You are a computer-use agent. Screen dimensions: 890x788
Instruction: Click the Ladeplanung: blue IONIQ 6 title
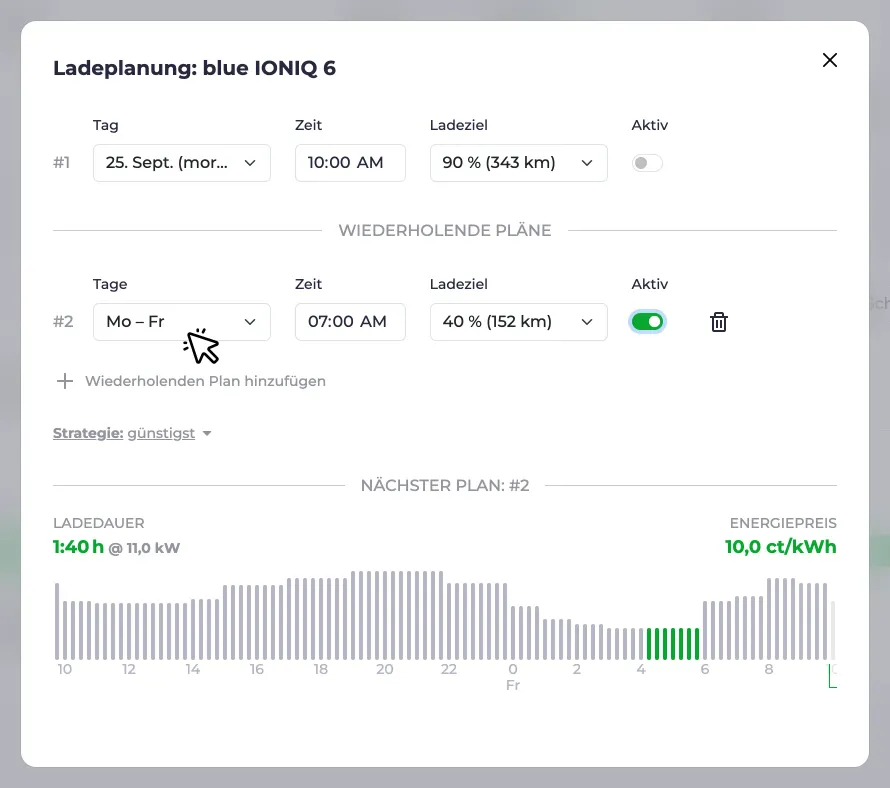tap(194, 68)
